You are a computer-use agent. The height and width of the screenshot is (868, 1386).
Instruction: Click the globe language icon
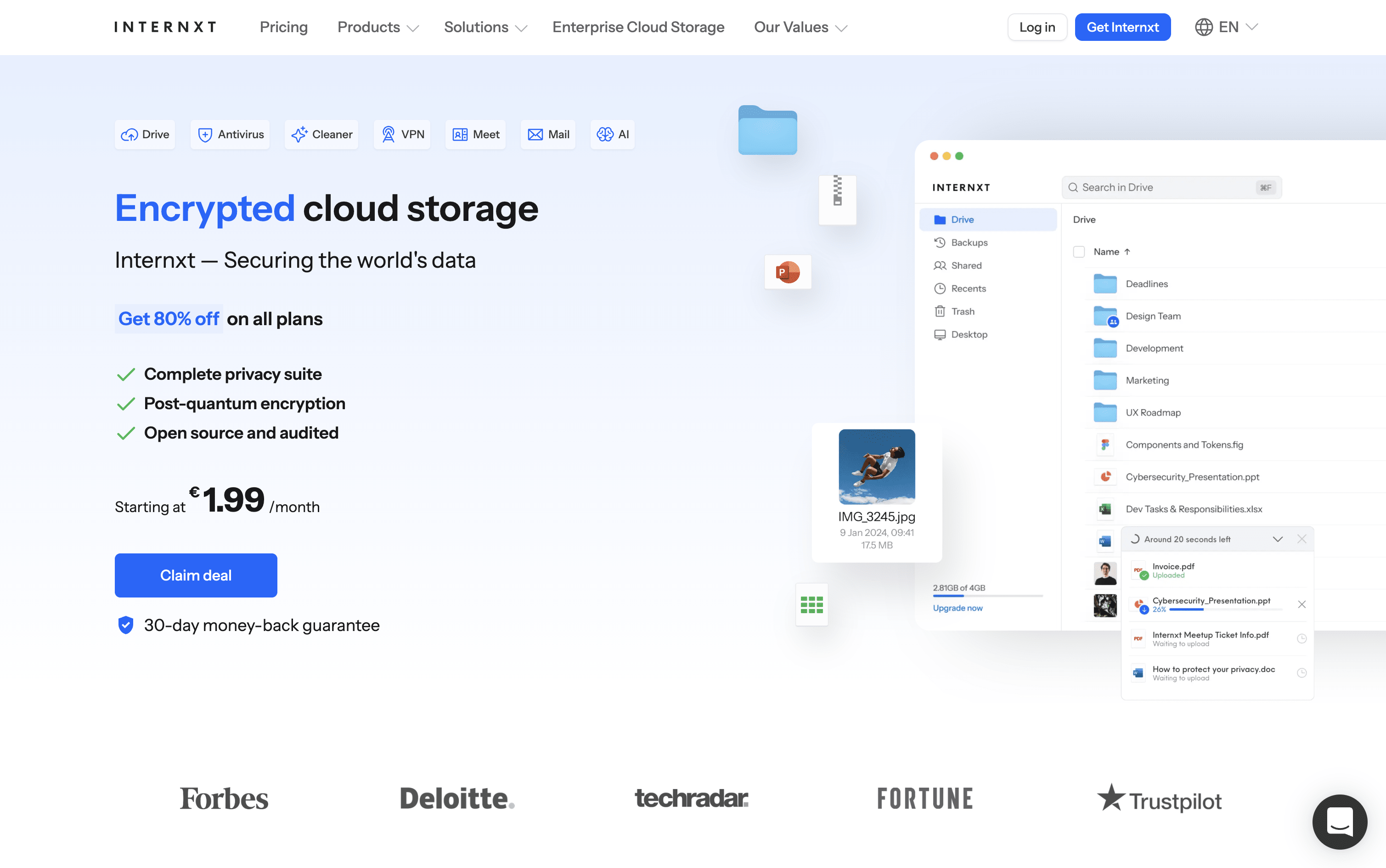[x=1204, y=27]
